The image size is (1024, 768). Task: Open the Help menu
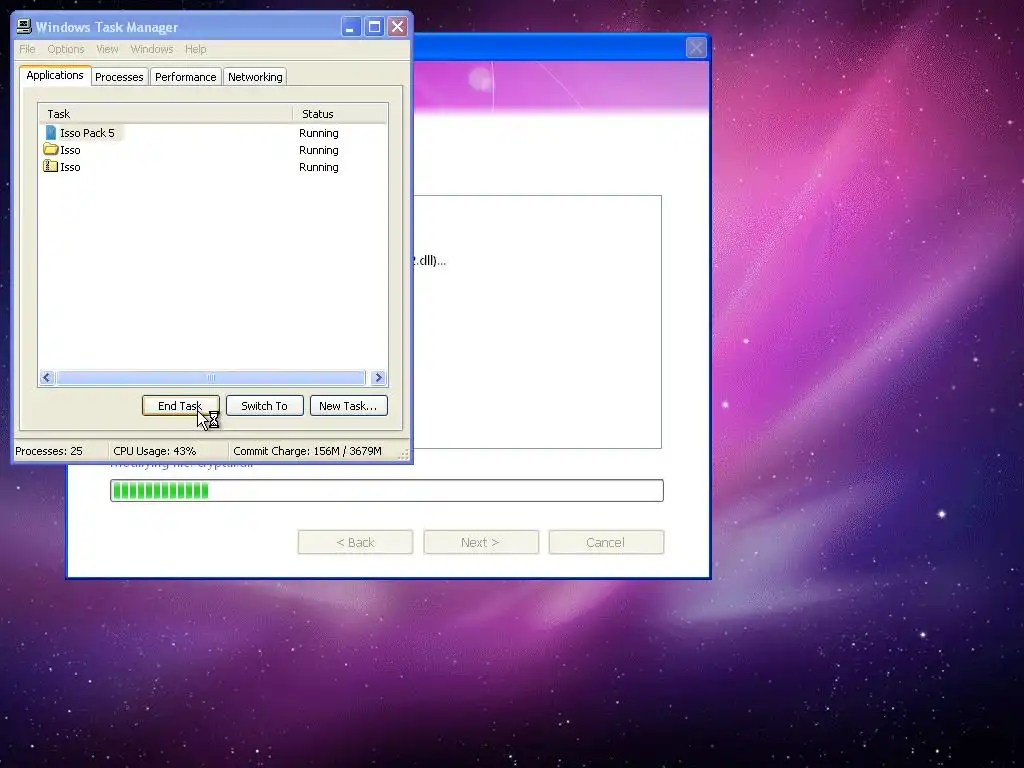[195, 49]
